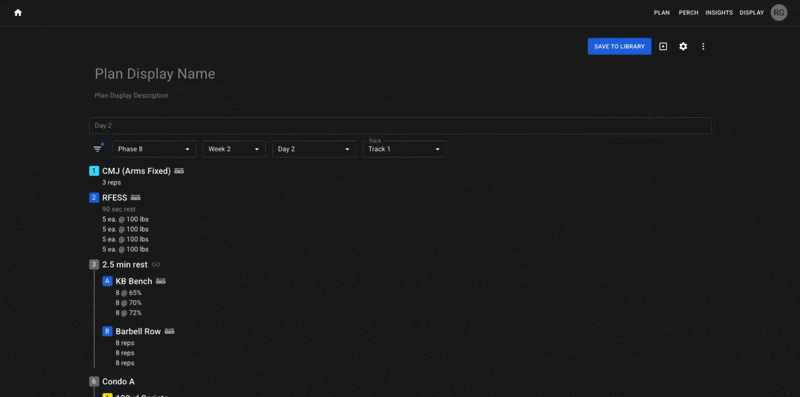Click the 8 @ 72% set line

pos(129,313)
